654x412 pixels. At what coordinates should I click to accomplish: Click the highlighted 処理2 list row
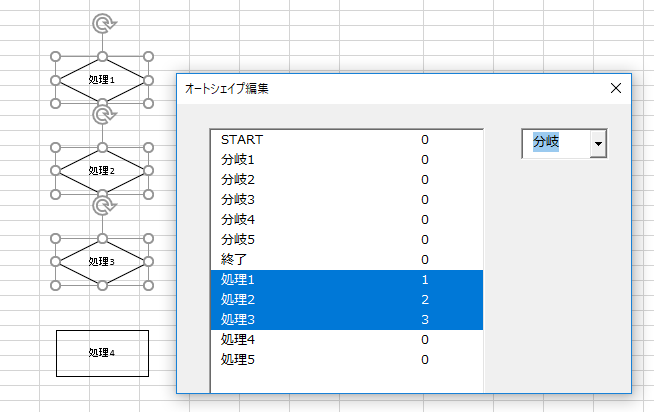(347, 300)
